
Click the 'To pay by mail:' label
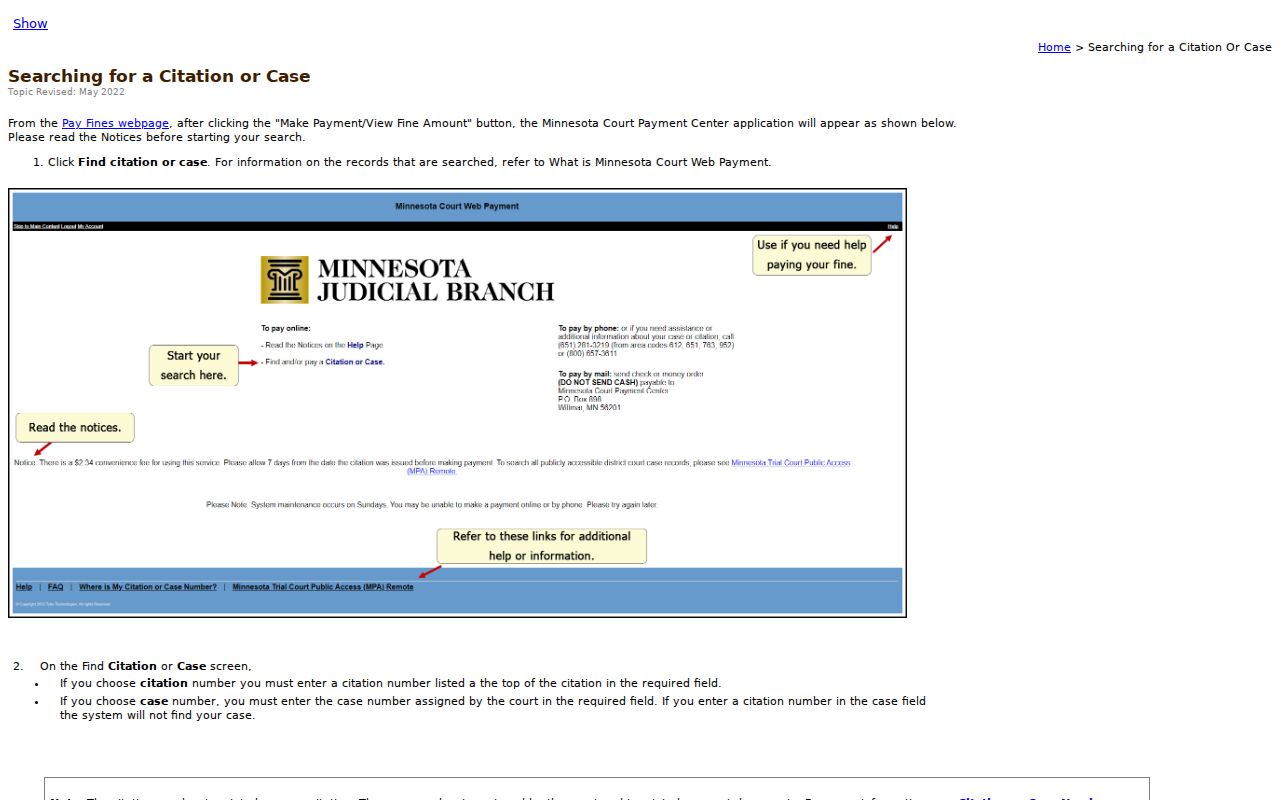coord(585,374)
